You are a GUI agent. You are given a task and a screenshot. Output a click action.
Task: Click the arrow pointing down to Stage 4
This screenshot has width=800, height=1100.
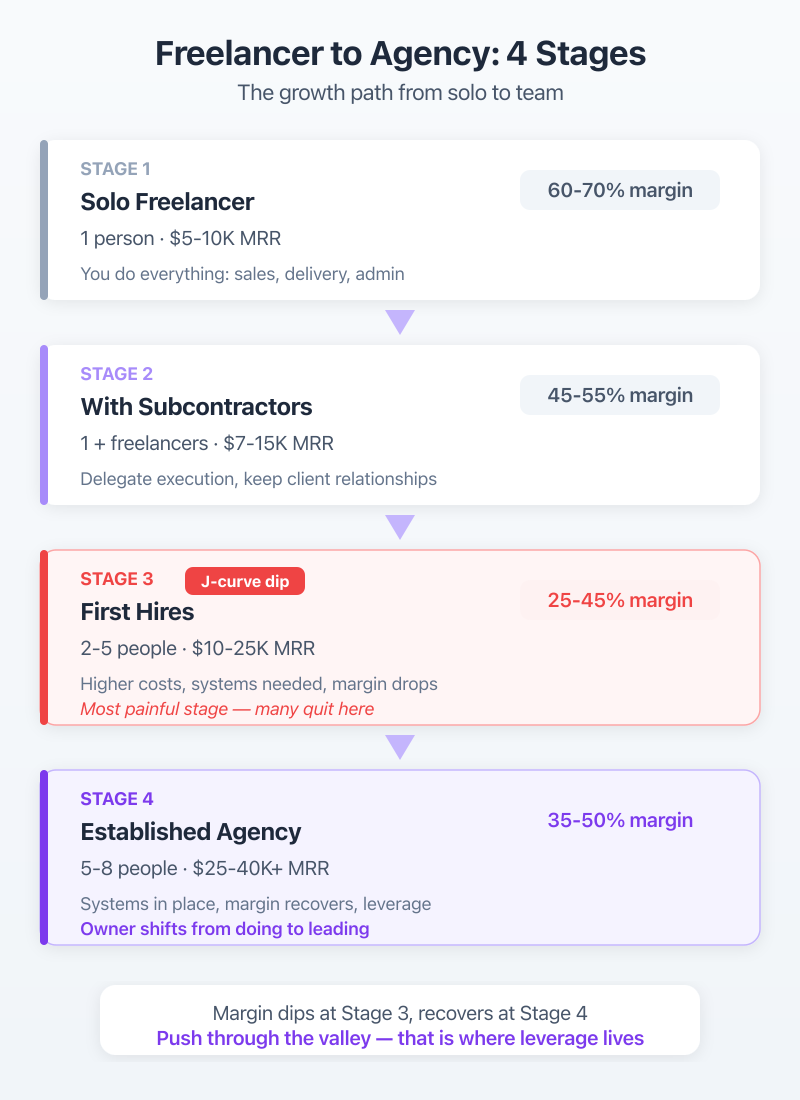(400, 747)
